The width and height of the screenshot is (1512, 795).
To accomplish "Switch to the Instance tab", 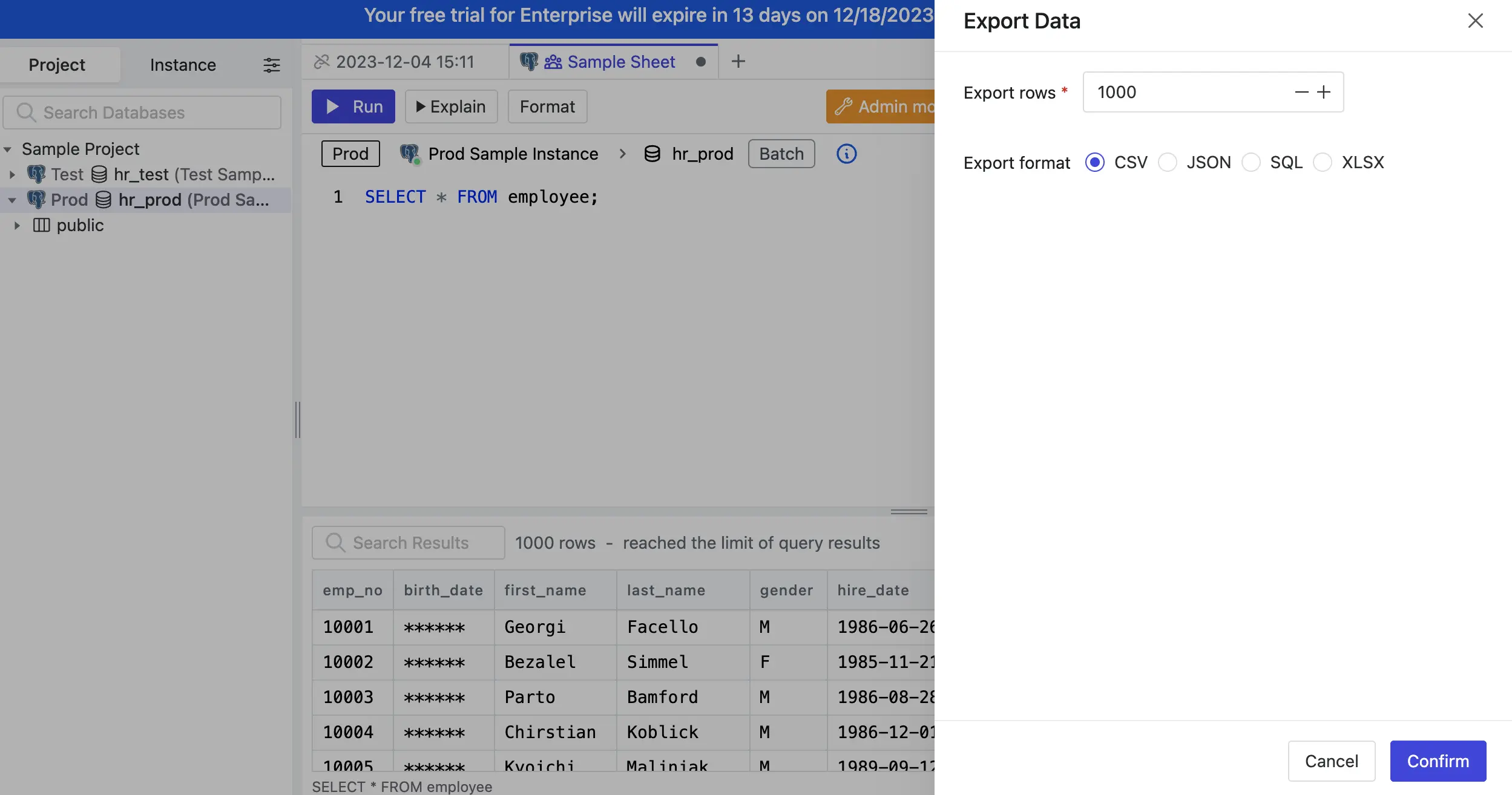I will pyautogui.click(x=183, y=64).
